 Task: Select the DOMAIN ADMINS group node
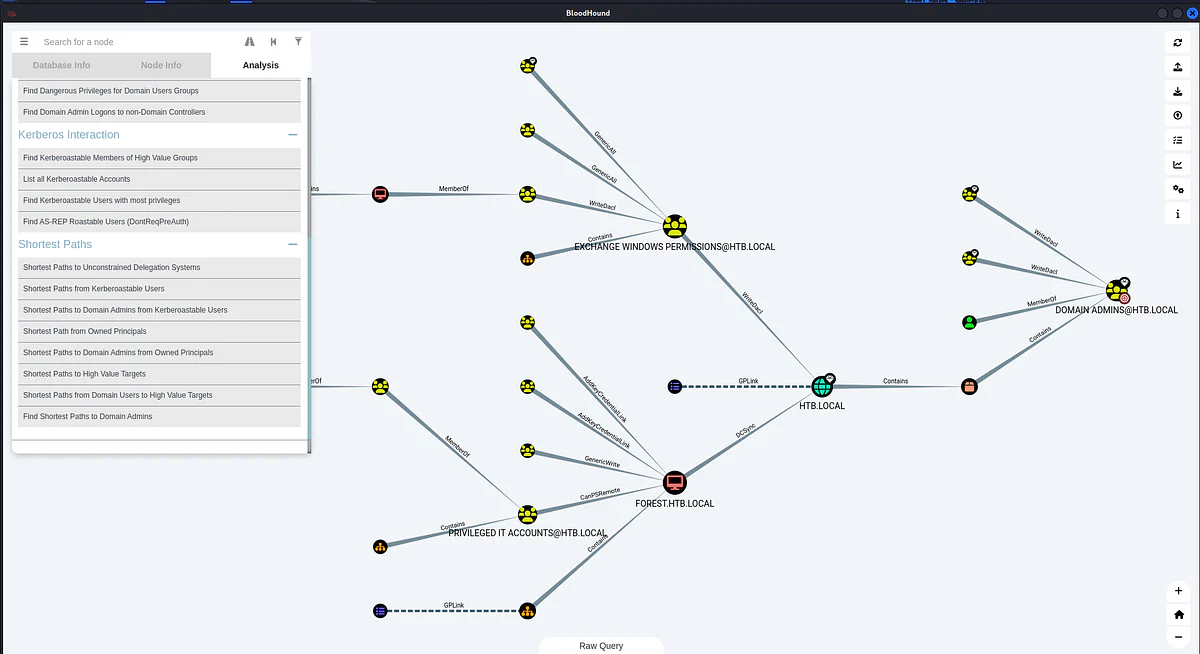click(1118, 291)
